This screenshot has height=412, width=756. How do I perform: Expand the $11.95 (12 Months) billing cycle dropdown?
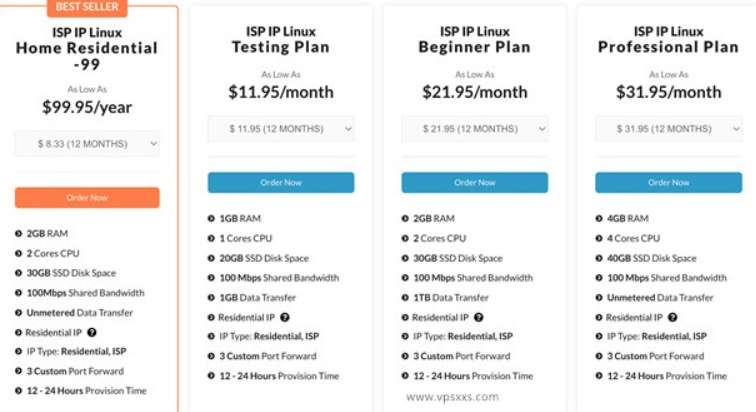click(280, 128)
